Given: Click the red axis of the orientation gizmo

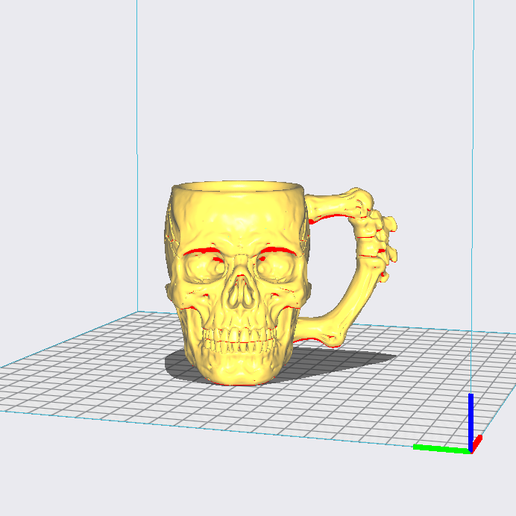Looking at the screenshot, I should 477,443.
